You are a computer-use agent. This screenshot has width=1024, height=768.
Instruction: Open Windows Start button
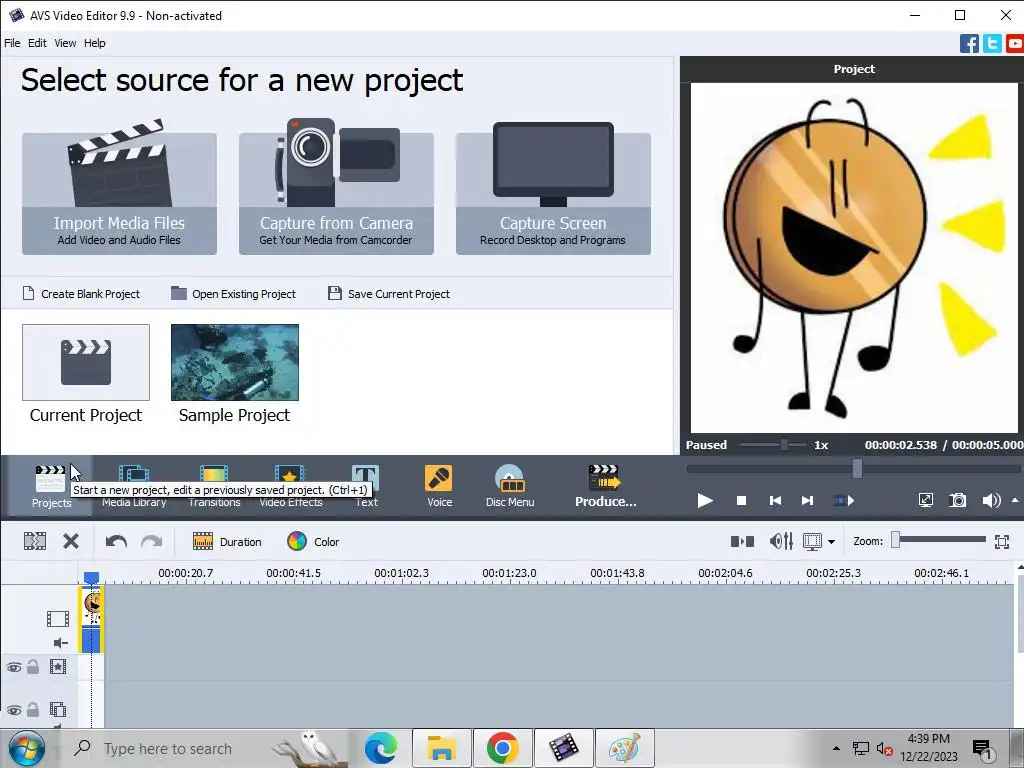pyautogui.click(x=25, y=748)
